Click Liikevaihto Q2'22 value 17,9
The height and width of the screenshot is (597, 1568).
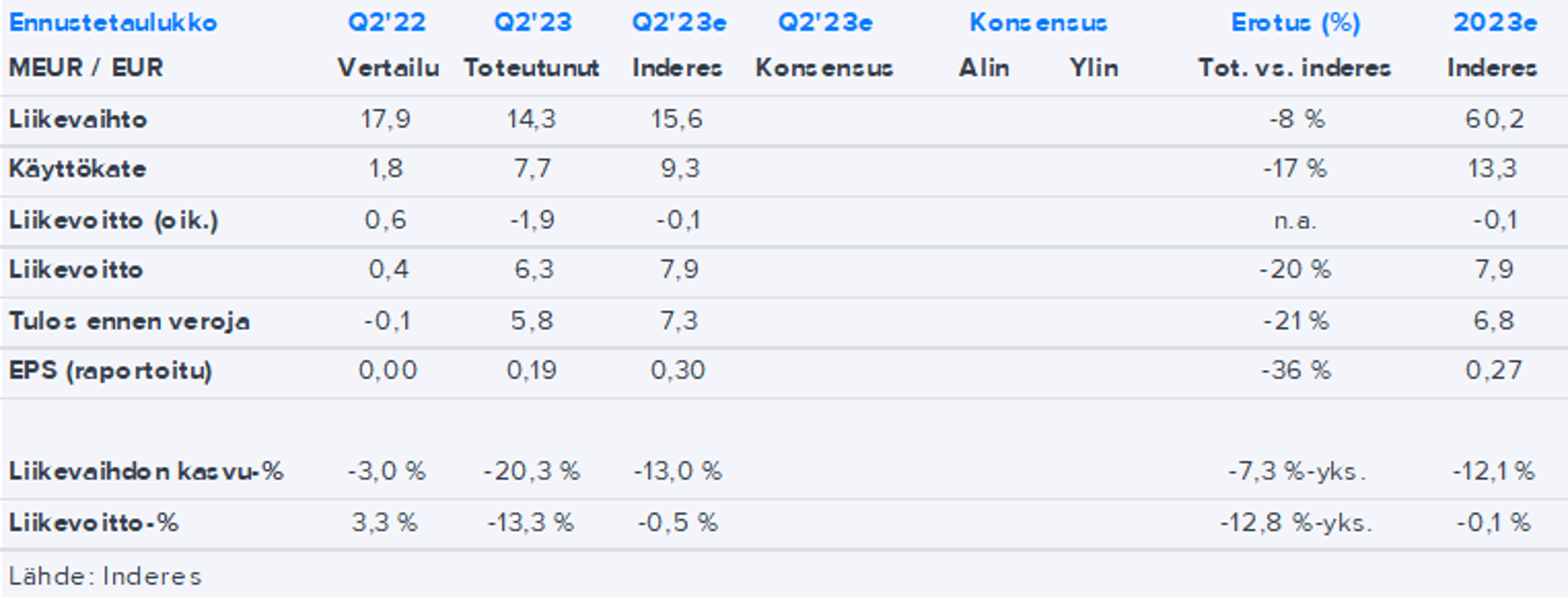tap(386, 119)
